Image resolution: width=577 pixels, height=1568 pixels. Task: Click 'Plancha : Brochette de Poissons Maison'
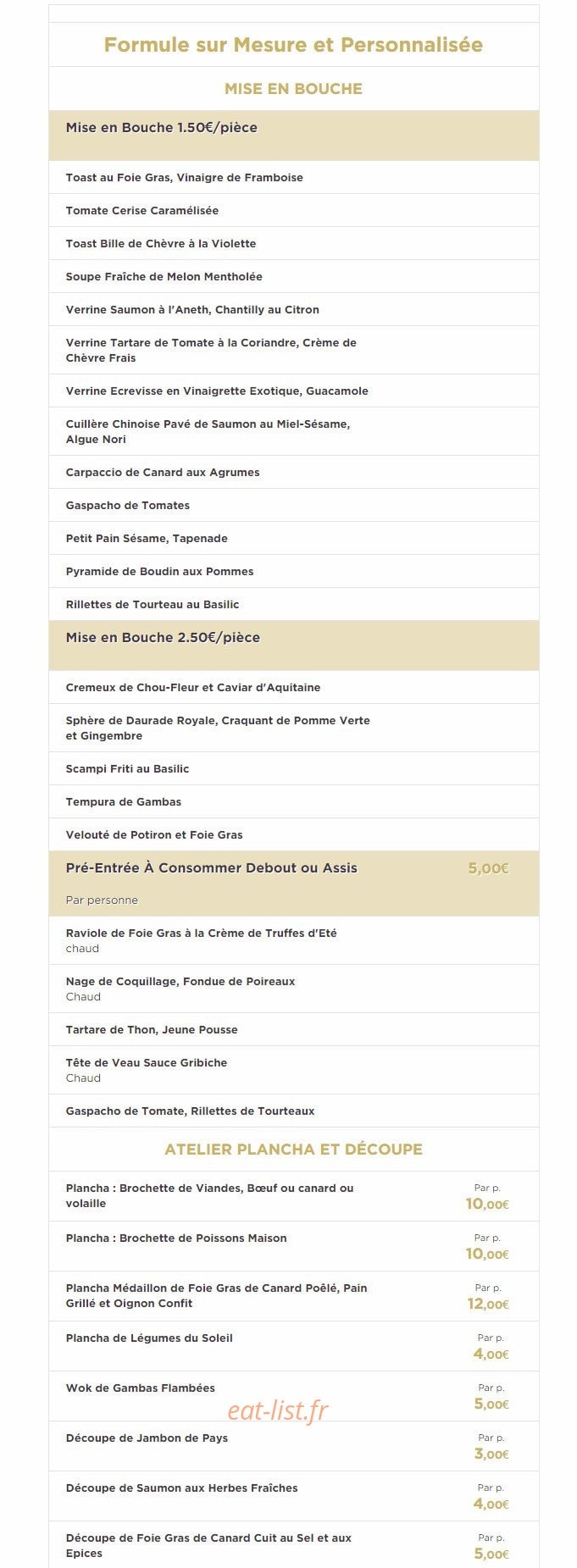(x=176, y=1238)
